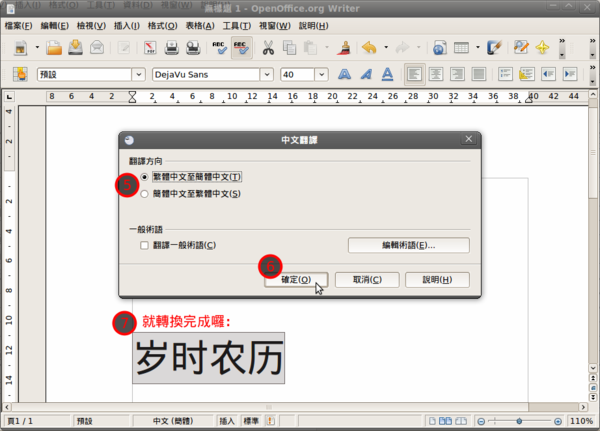600x431 pixels.
Task: Click the Cut scissors icon
Action: [268, 48]
